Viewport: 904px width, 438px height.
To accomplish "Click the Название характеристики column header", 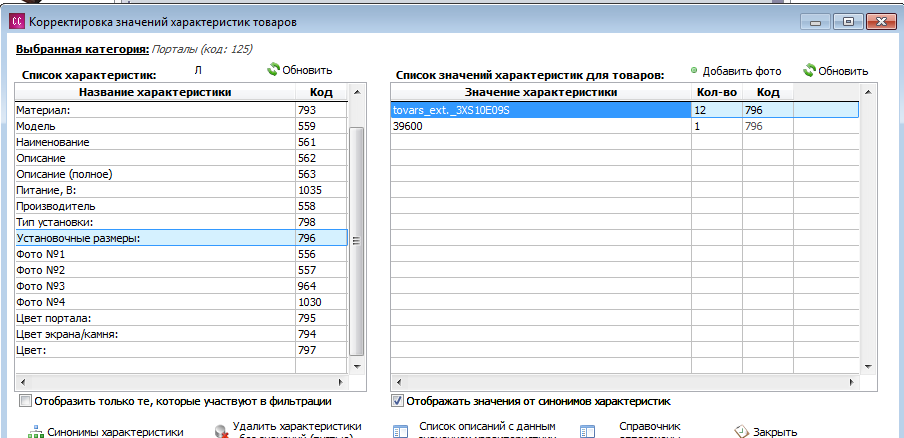I will (x=155, y=92).
